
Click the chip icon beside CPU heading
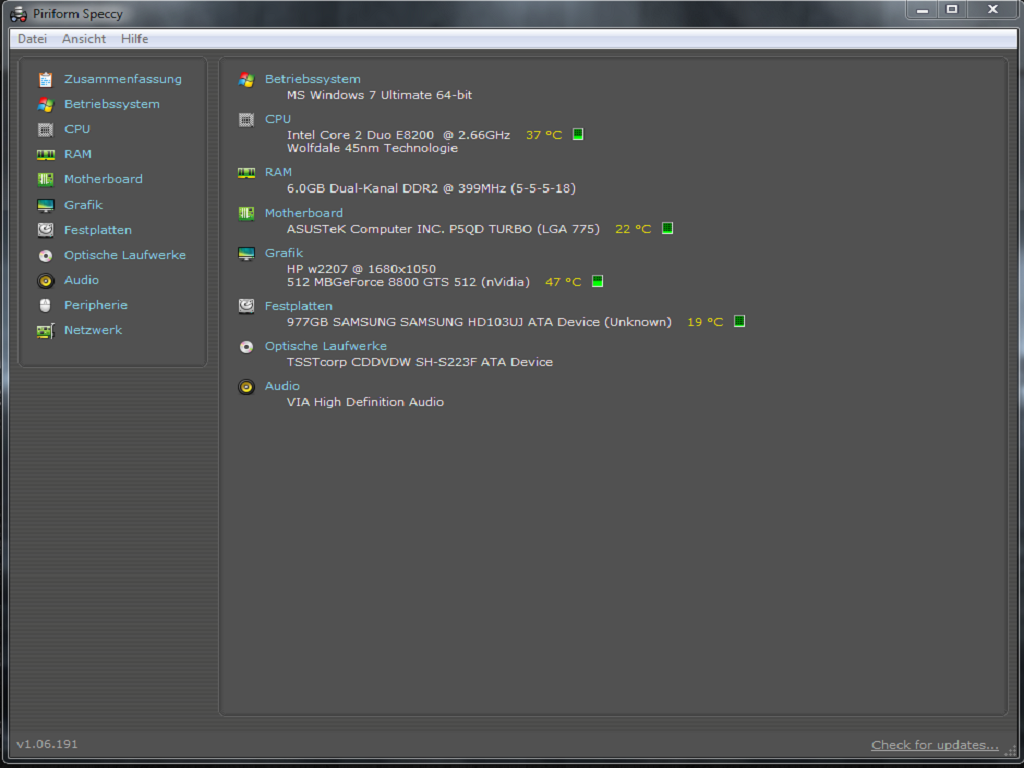point(246,120)
